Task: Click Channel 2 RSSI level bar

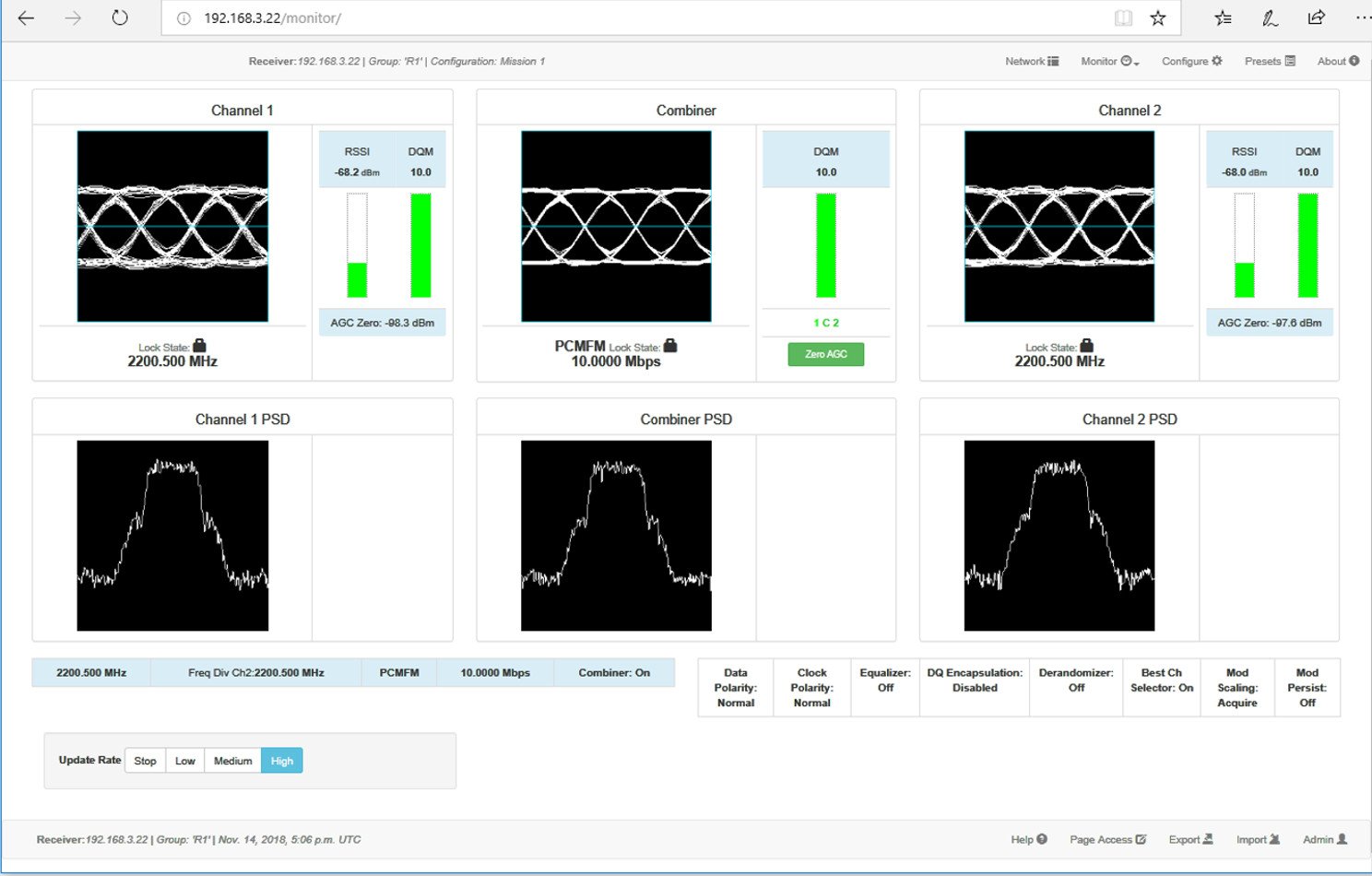Action: [x=1244, y=245]
